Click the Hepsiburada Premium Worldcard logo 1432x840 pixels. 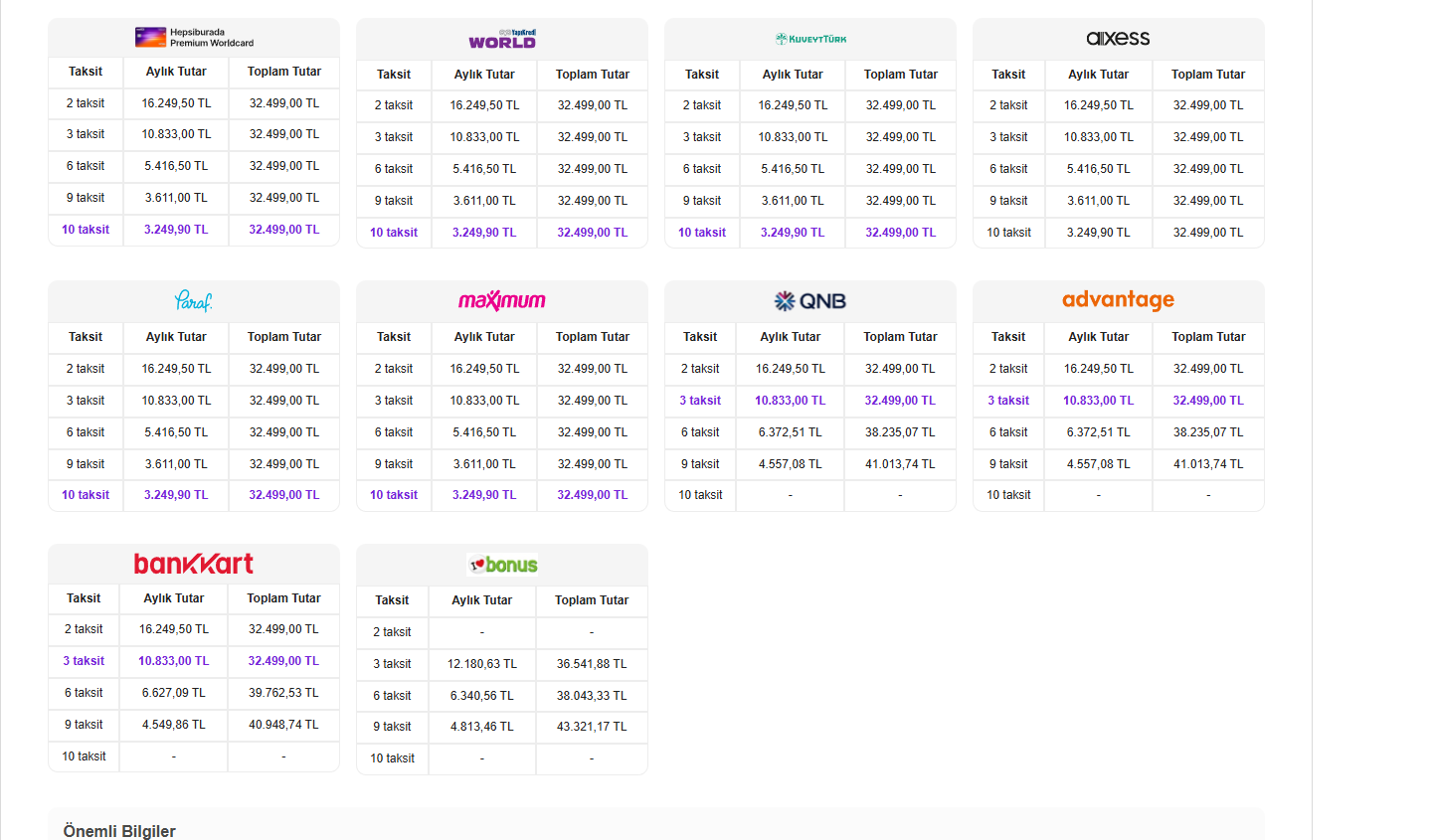coord(194,38)
